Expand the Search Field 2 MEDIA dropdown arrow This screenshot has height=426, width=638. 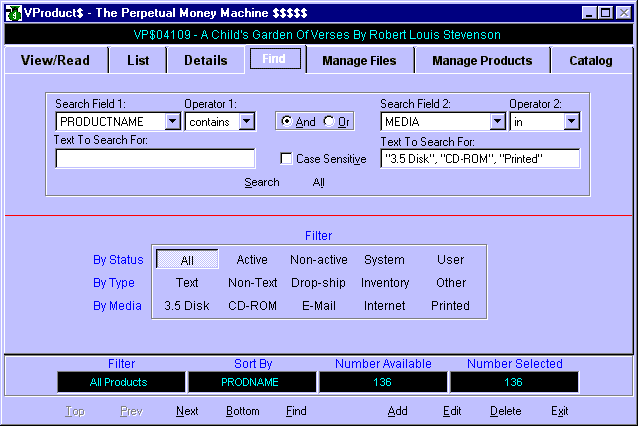(x=498, y=121)
